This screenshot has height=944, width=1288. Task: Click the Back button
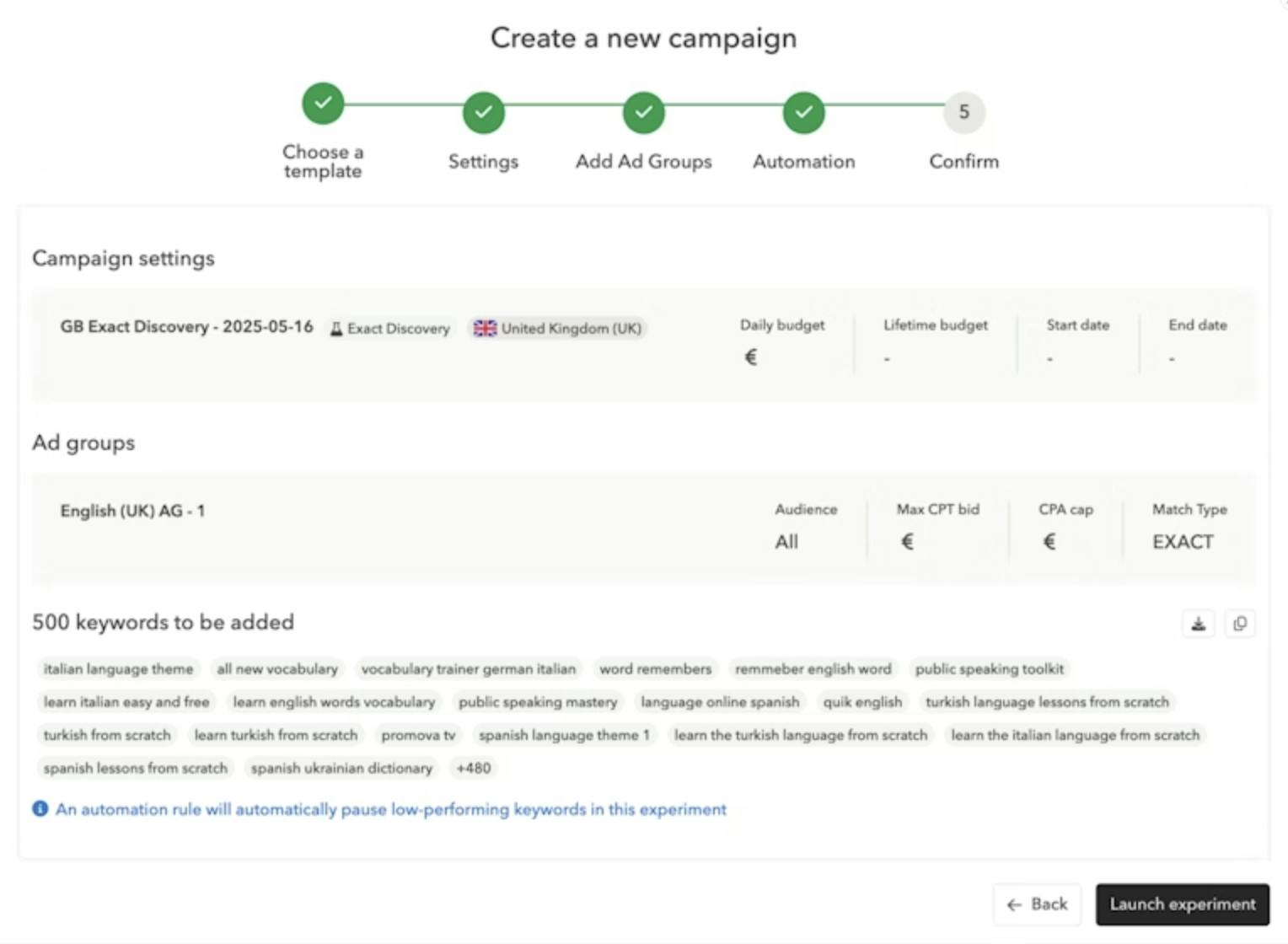coord(1037,904)
